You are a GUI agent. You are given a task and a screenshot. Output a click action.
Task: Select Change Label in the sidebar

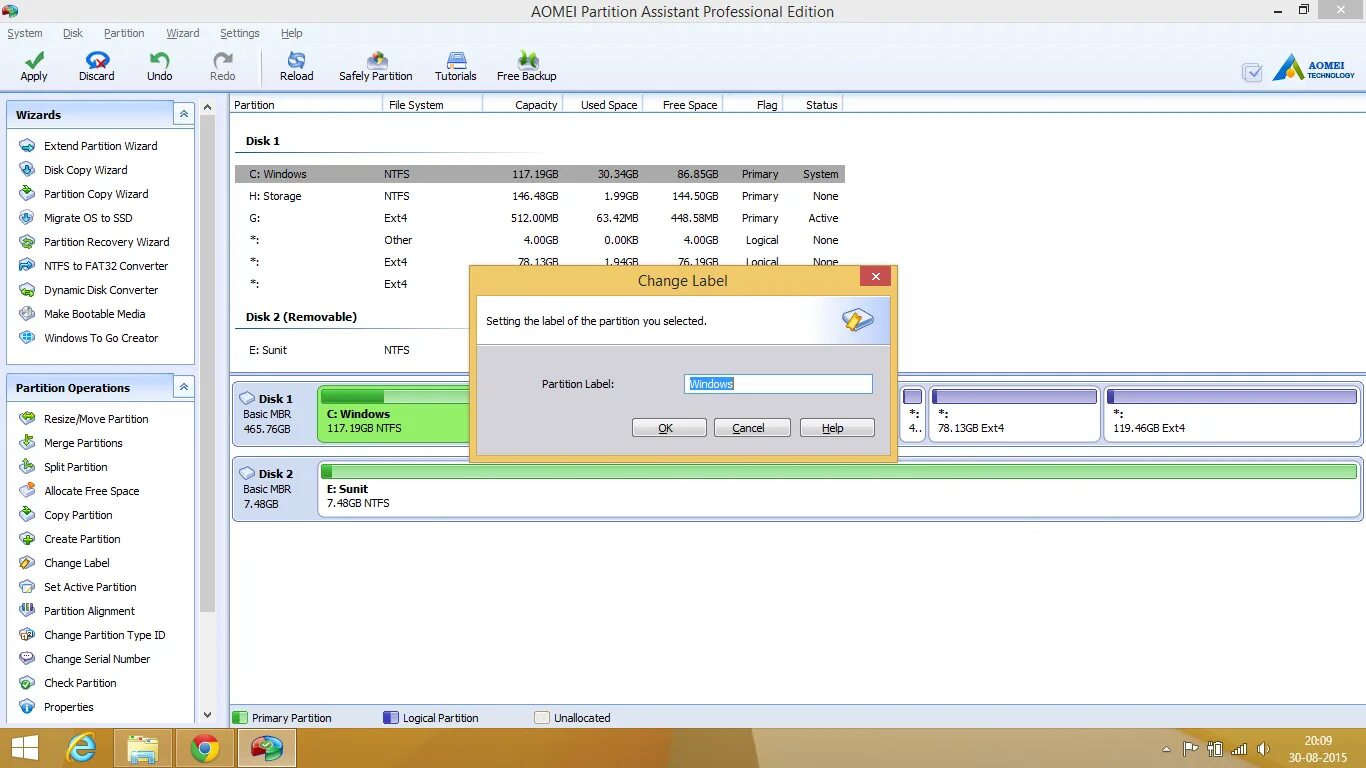pos(76,563)
